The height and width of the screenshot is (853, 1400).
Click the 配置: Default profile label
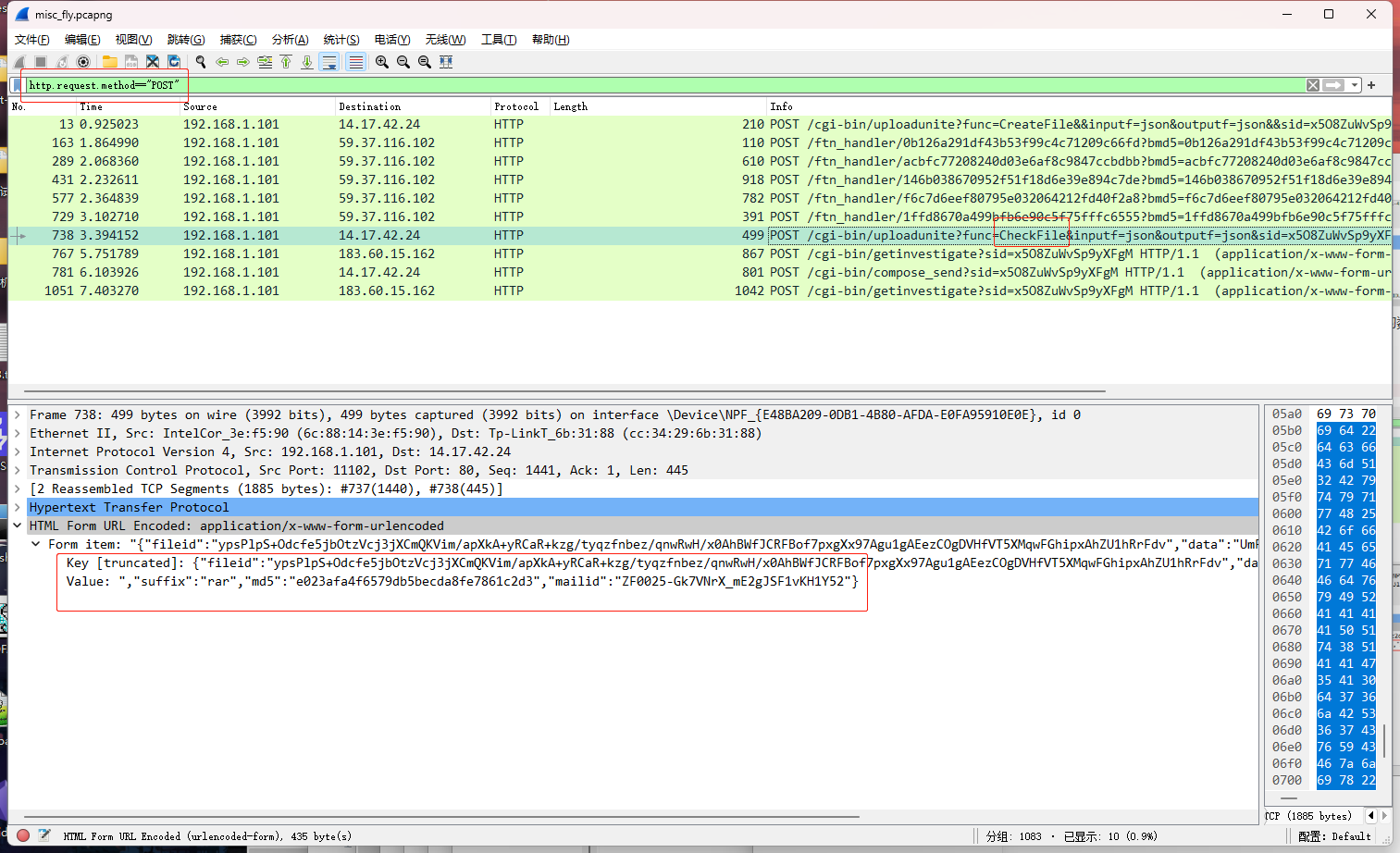[1334, 836]
